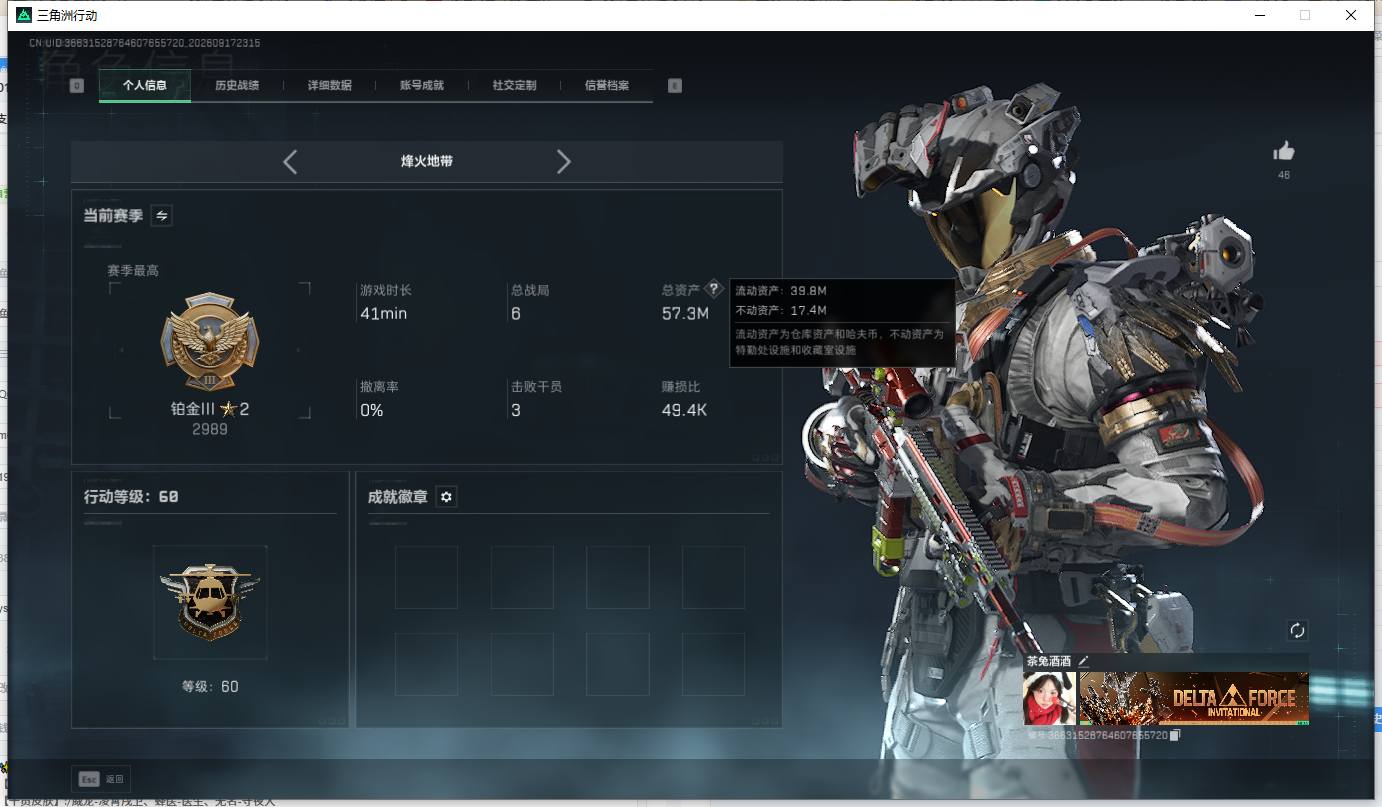Open the Delta Force Invitational banner
The image size is (1382, 807).
(x=1194, y=697)
